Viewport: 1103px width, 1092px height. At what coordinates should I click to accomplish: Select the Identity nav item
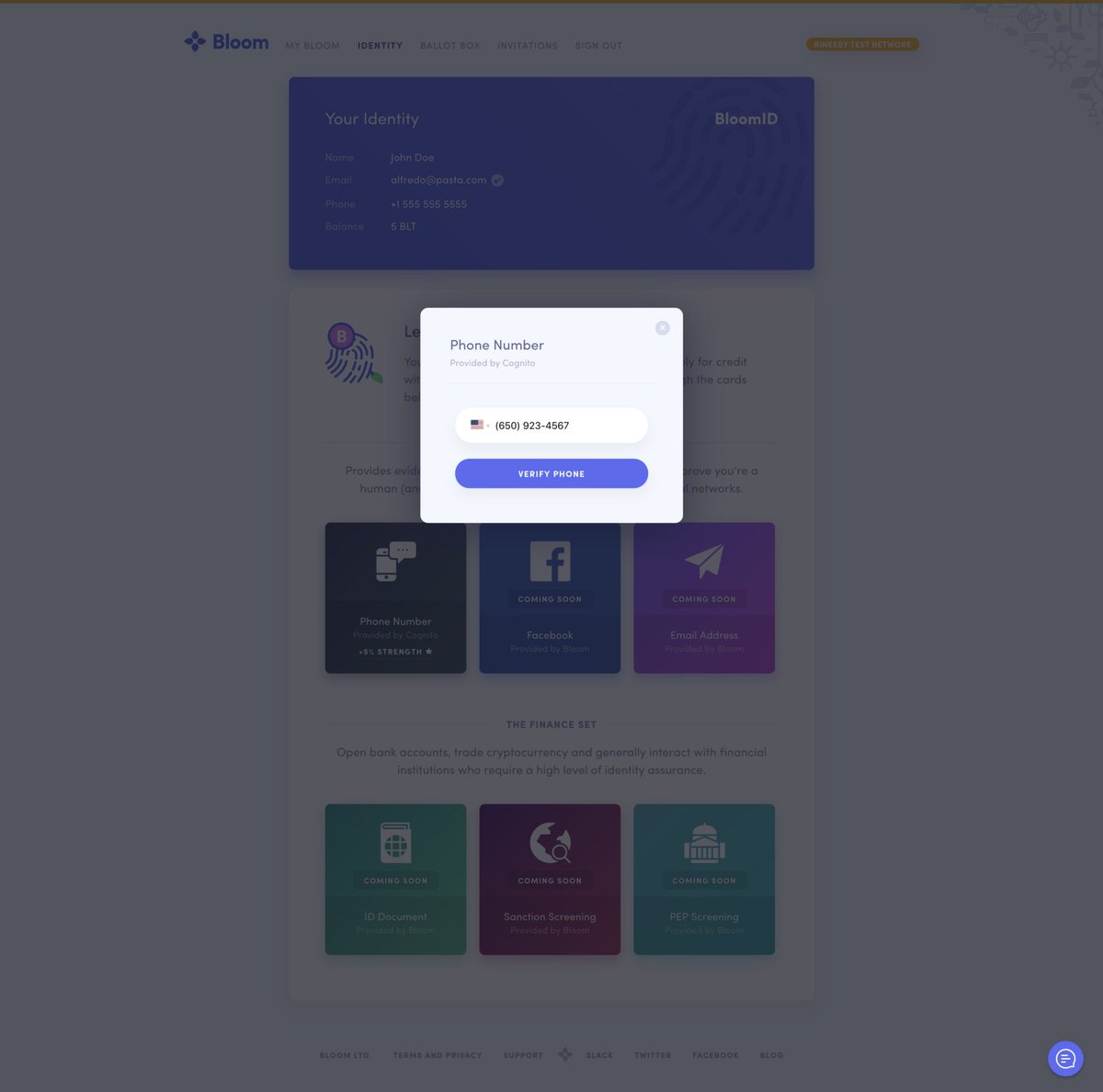(380, 45)
